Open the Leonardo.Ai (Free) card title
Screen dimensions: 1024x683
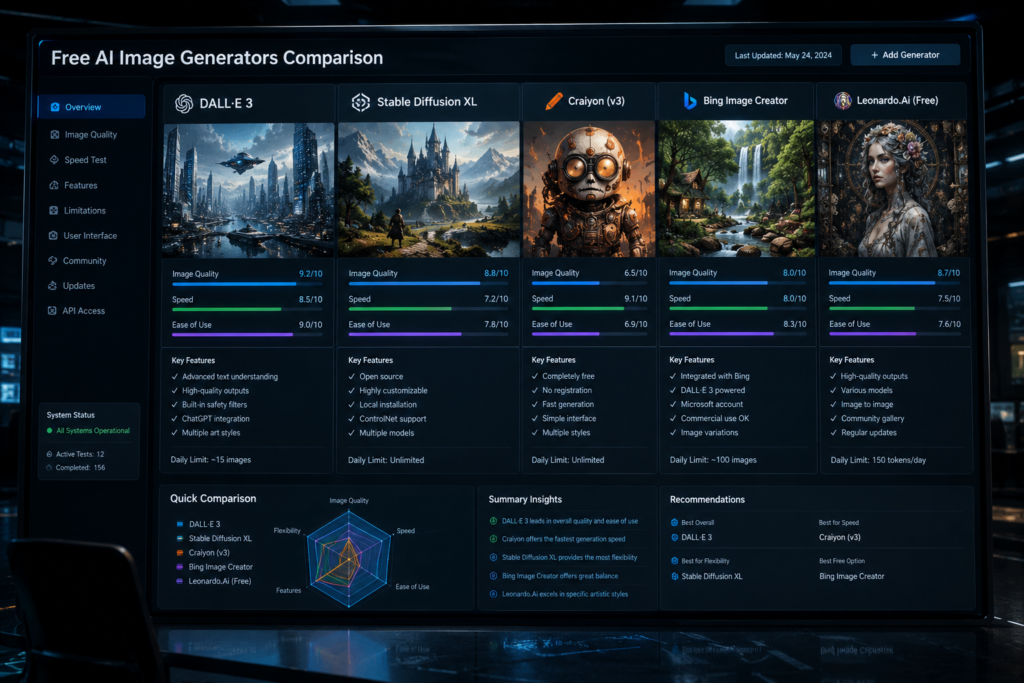coord(897,101)
